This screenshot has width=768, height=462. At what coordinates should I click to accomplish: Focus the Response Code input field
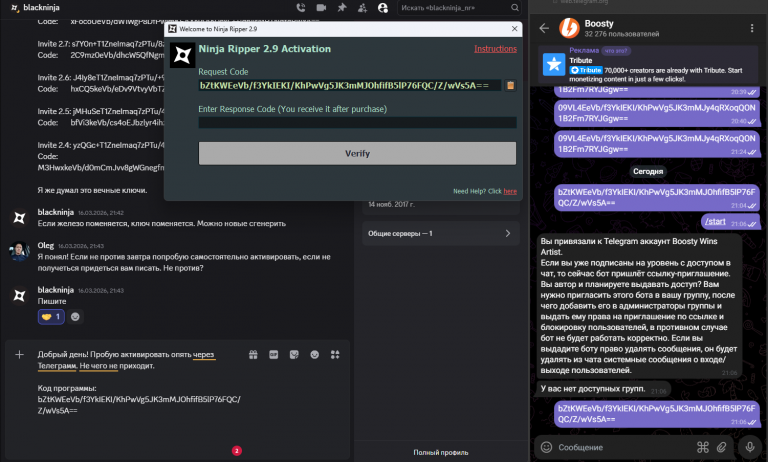click(x=357, y=122)
